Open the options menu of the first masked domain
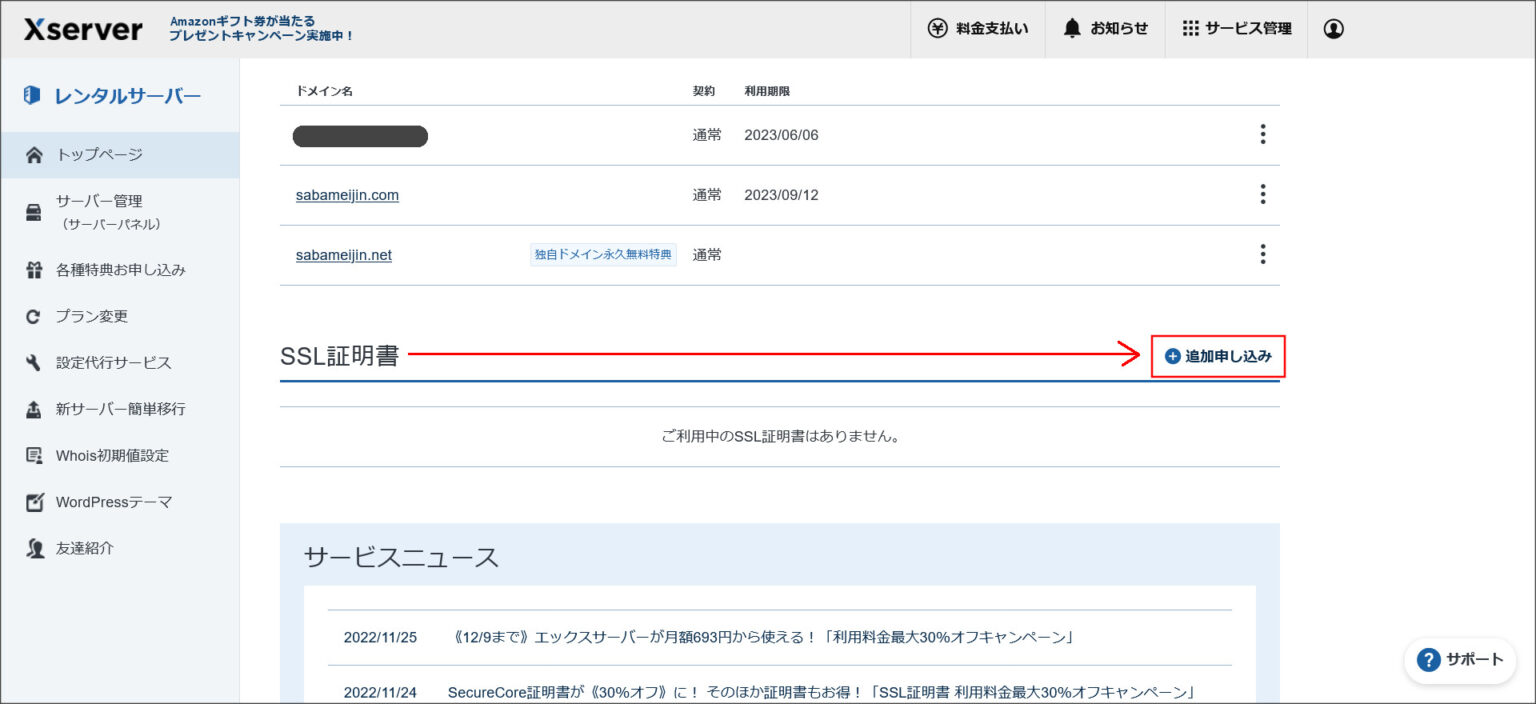The height and width of the screenshot is (704, 1536). [x=1263, y=134]
